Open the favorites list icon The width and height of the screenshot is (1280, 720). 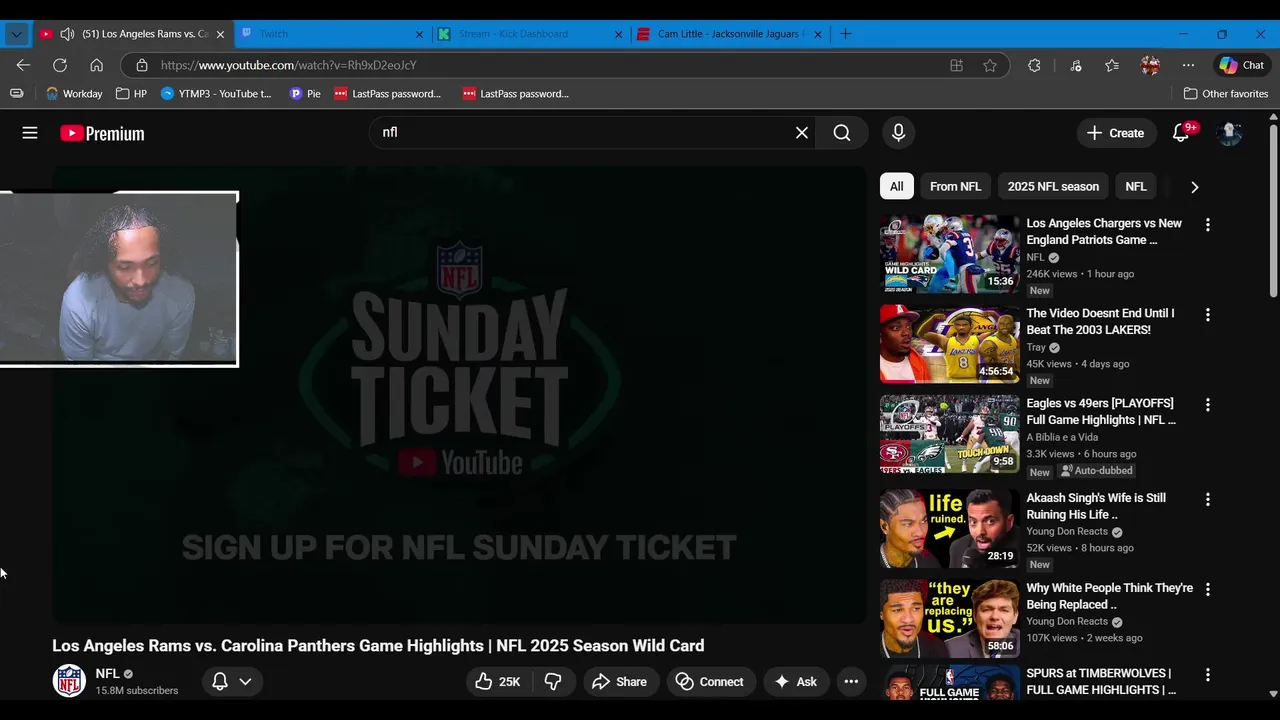coord(1112,65)
